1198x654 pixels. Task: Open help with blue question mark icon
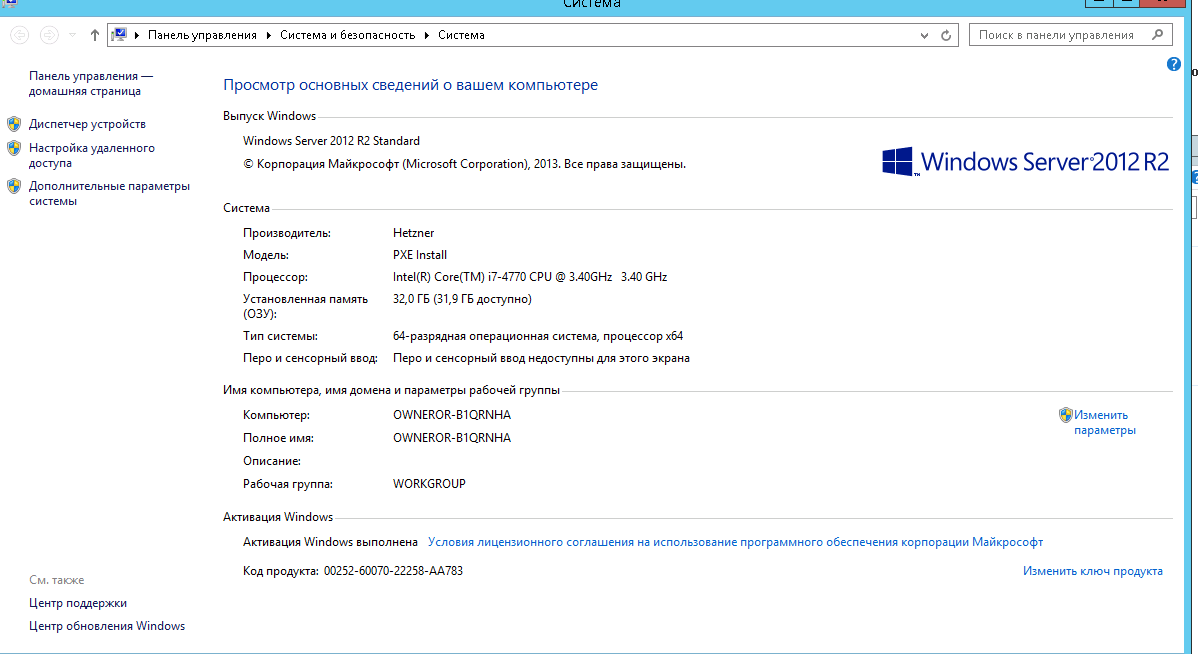coord(1174,64)
